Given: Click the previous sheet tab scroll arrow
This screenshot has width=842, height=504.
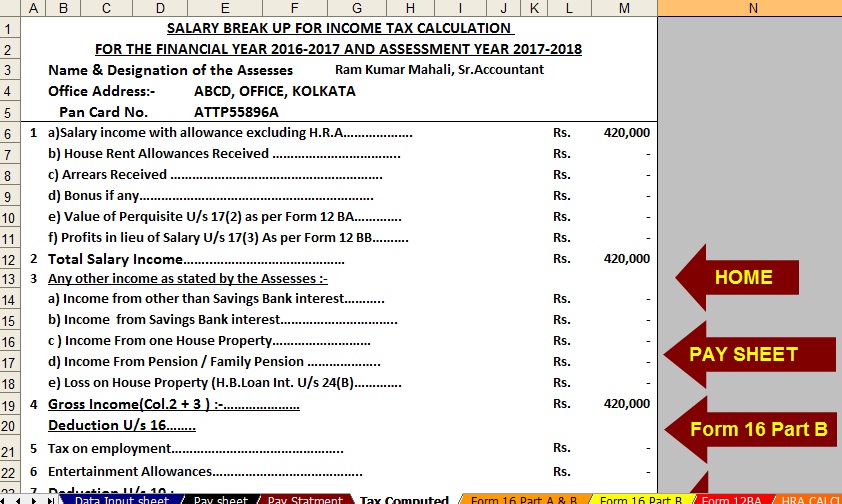Looking at the screenshot, I should (x=18, y=500).
